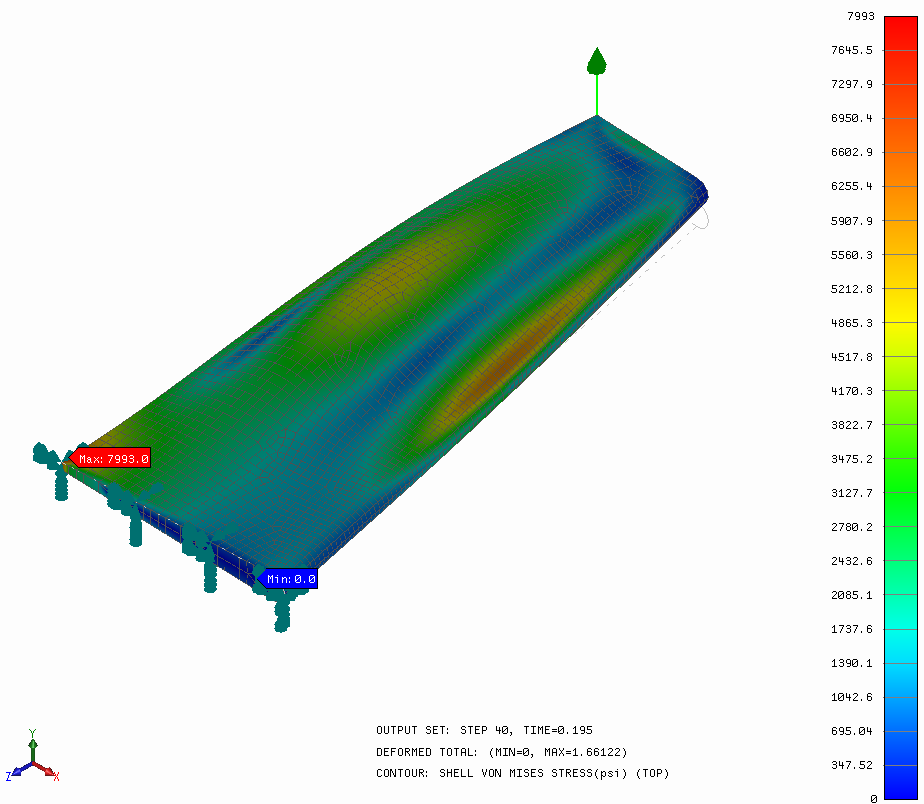Click legend value 7297.9
Viewport: 924px width, 804px height.
coord(852,84)
